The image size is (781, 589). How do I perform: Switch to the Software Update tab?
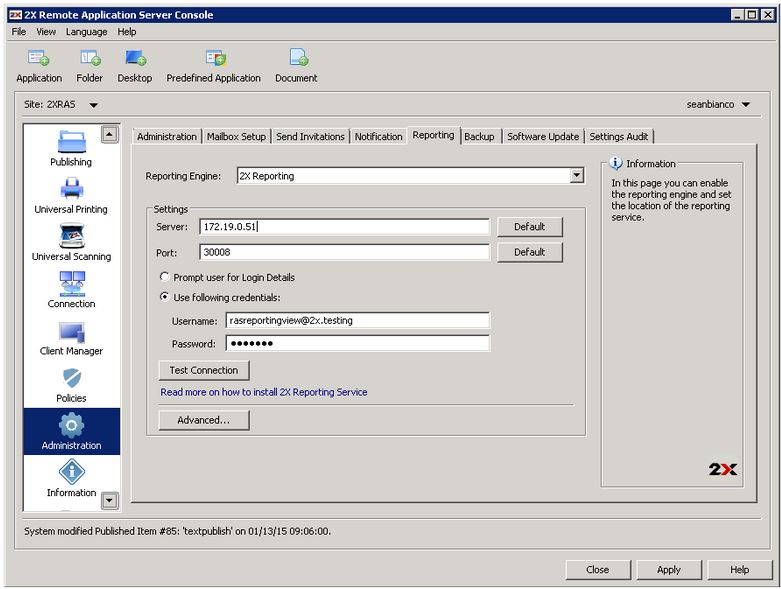543,136
